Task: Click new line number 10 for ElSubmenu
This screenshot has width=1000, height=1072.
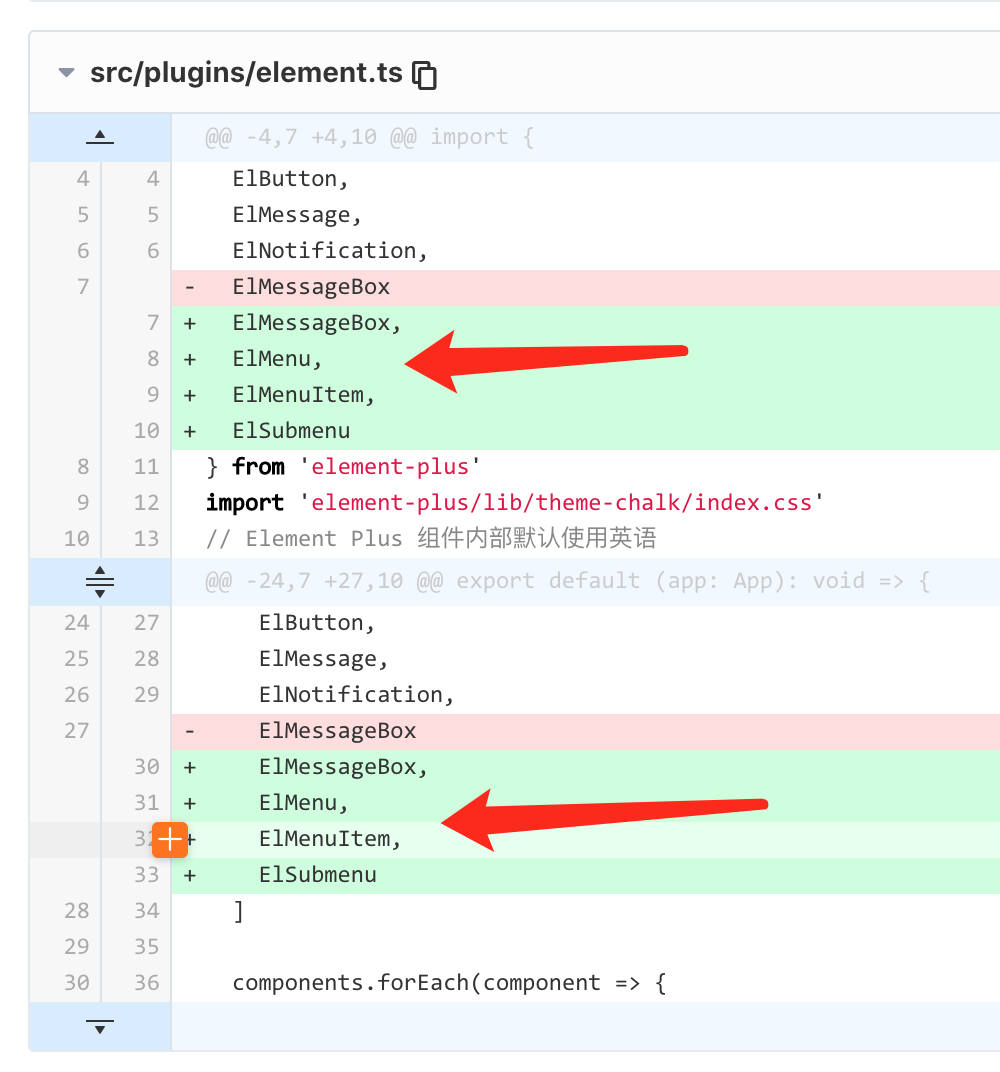Action: coord(146,431)
